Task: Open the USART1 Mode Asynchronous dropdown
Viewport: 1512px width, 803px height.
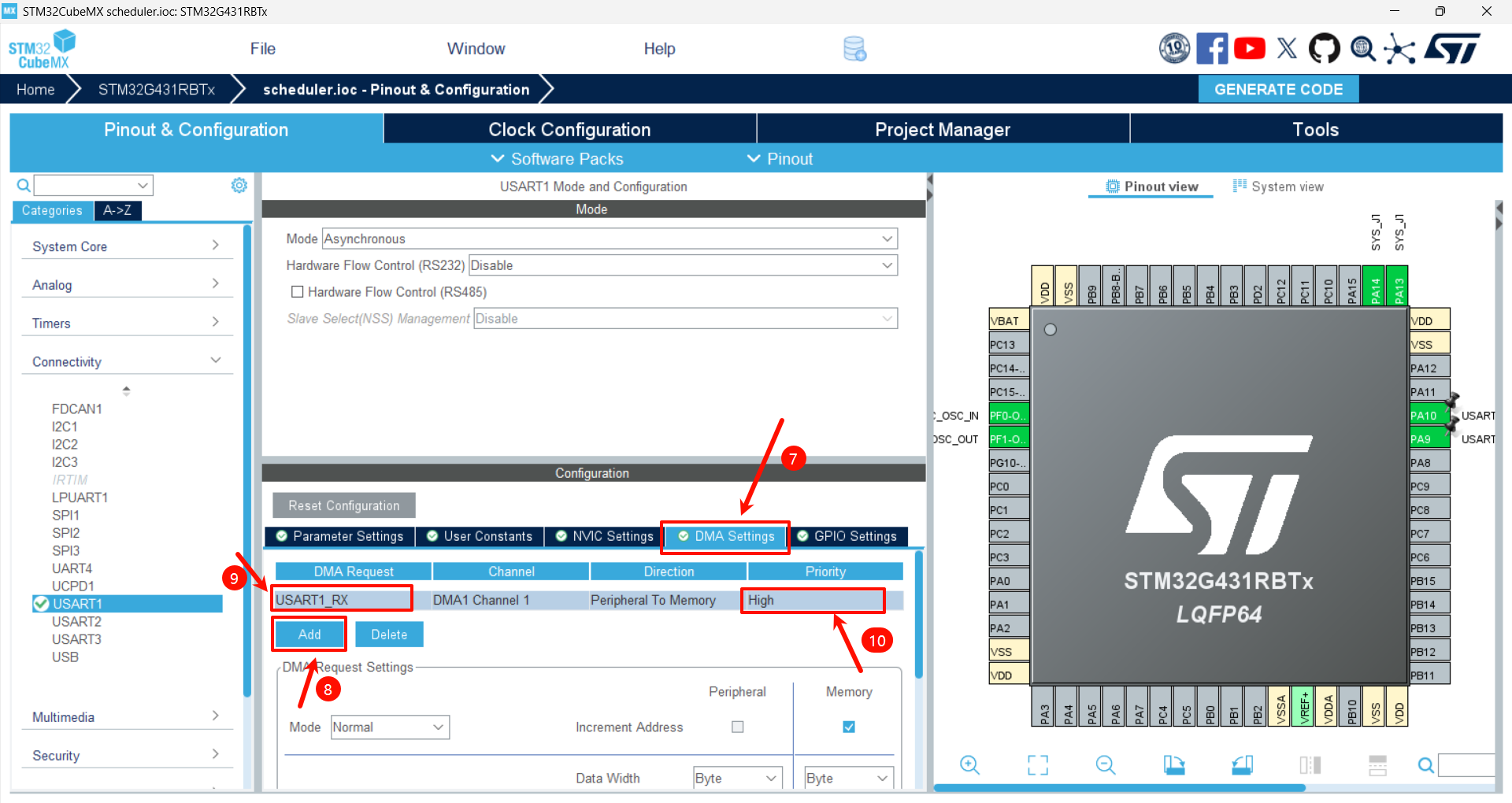Action: (x=610, y=239)
